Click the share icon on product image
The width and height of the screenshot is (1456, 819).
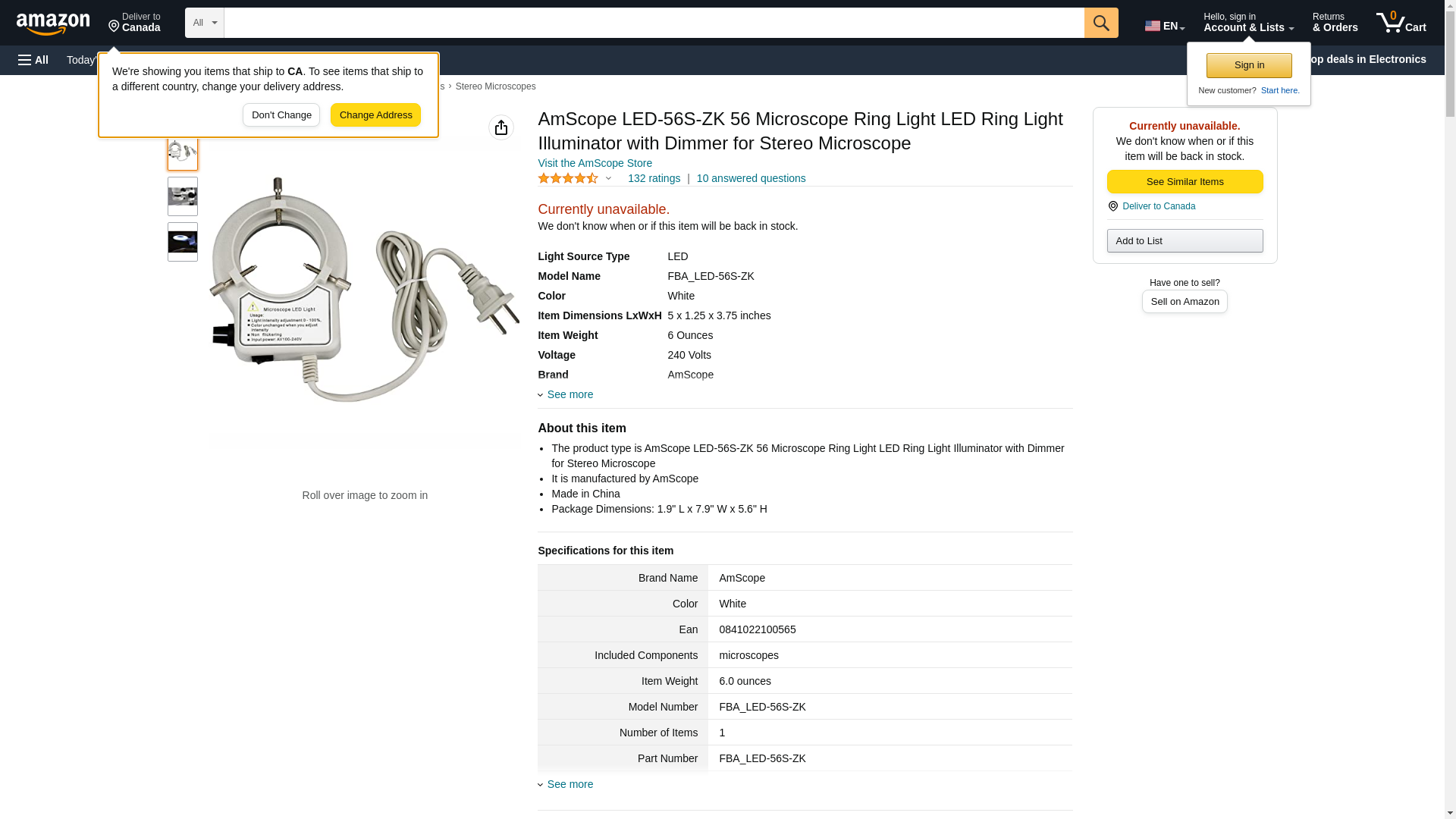pyautogui.click(x=500, y=127)
